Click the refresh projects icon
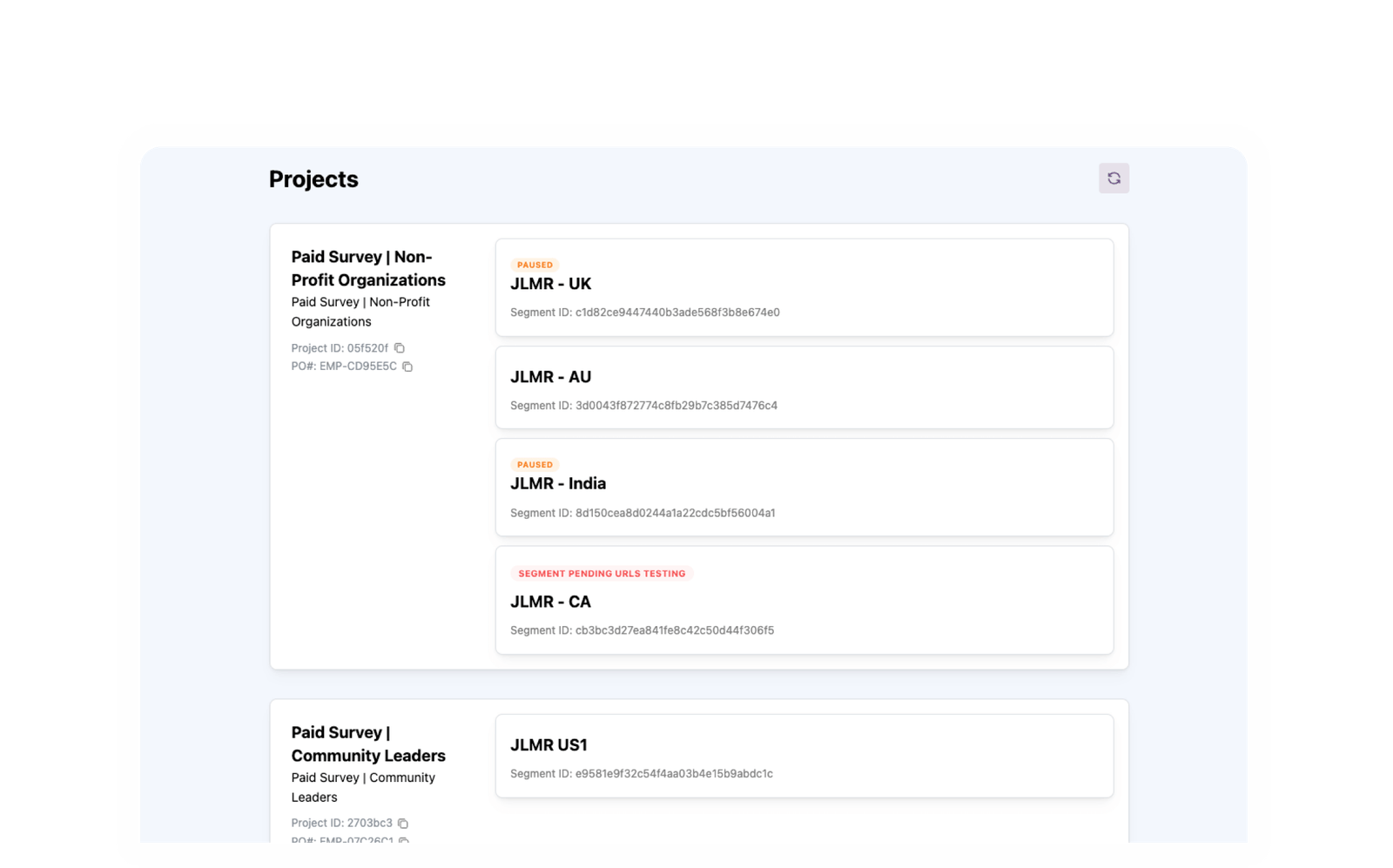Image resolution: width=1393 pixels, height=868 pixels. 1113,178
